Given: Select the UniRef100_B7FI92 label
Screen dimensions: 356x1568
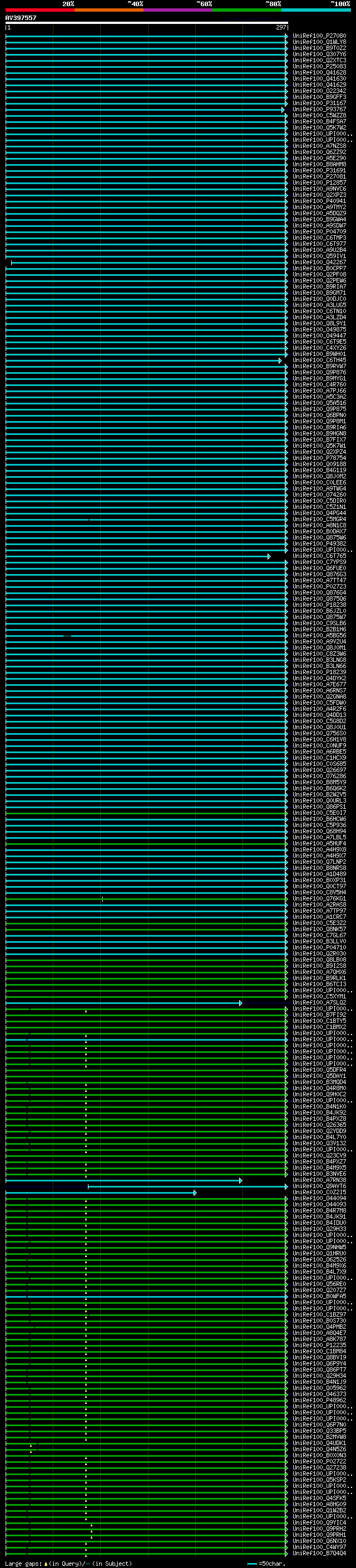Looking at the screenshot, I should [x=319, y=1015].
